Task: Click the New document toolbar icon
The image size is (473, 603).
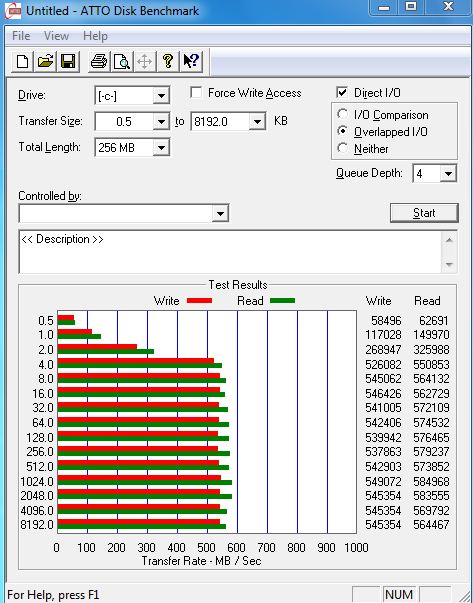Action: coord(22,62)
